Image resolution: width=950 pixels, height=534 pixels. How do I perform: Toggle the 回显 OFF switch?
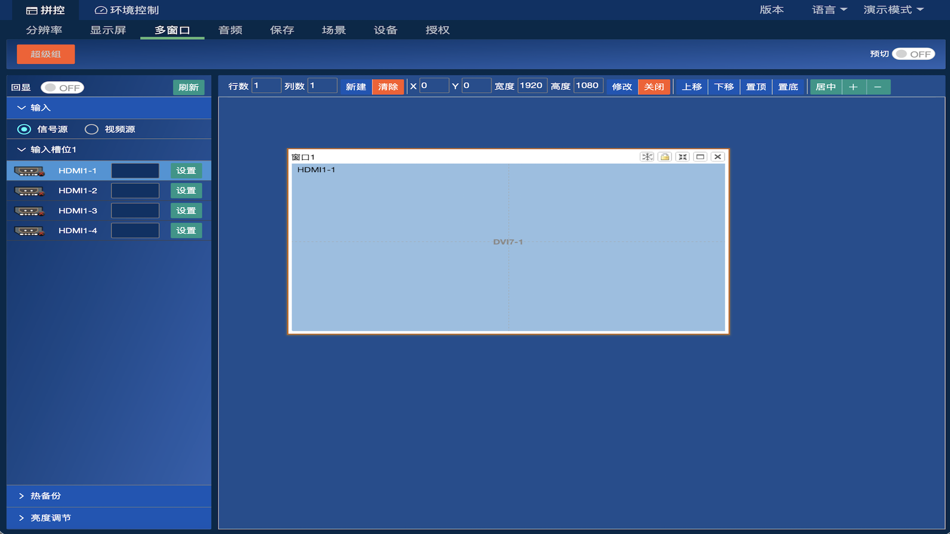(62, 88)
